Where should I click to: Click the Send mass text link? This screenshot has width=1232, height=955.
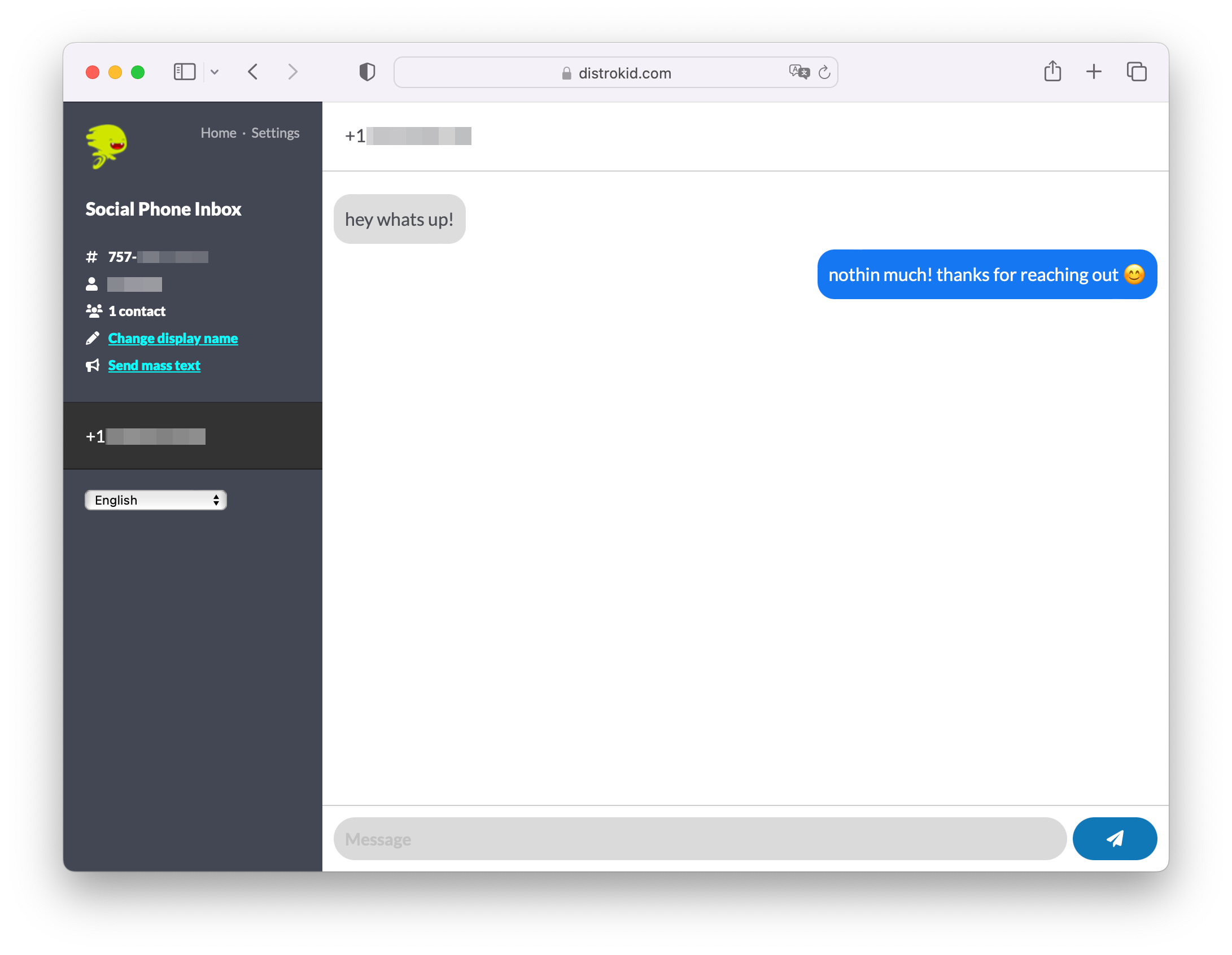(x=153, y=363)
